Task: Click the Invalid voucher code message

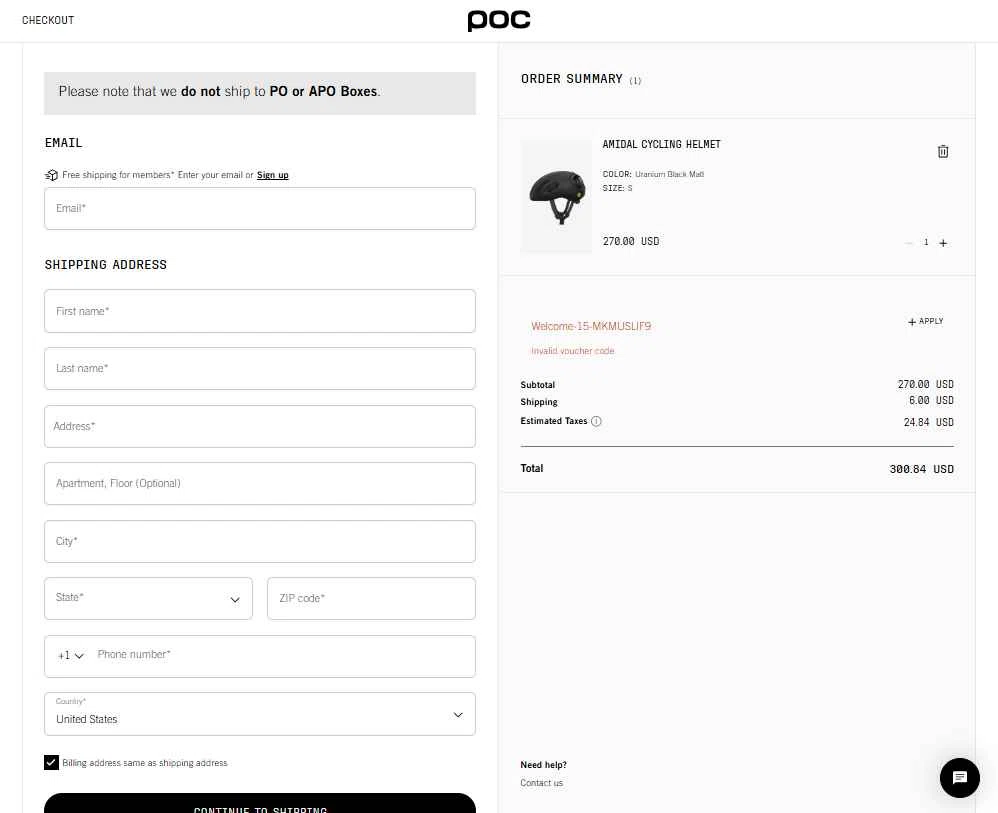Action: 572,351
